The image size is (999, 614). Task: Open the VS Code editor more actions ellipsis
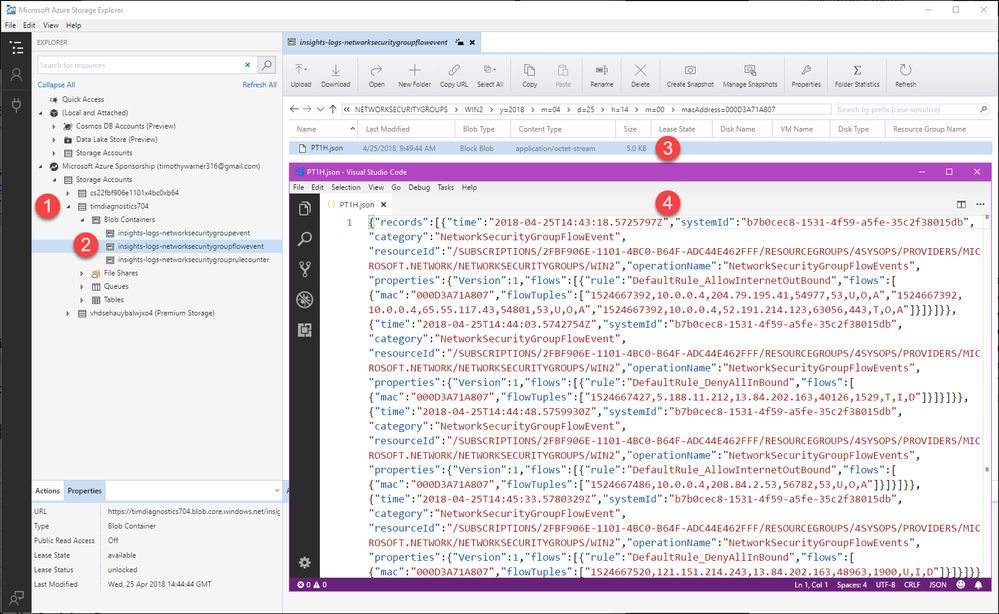click(x=980, y=204)
